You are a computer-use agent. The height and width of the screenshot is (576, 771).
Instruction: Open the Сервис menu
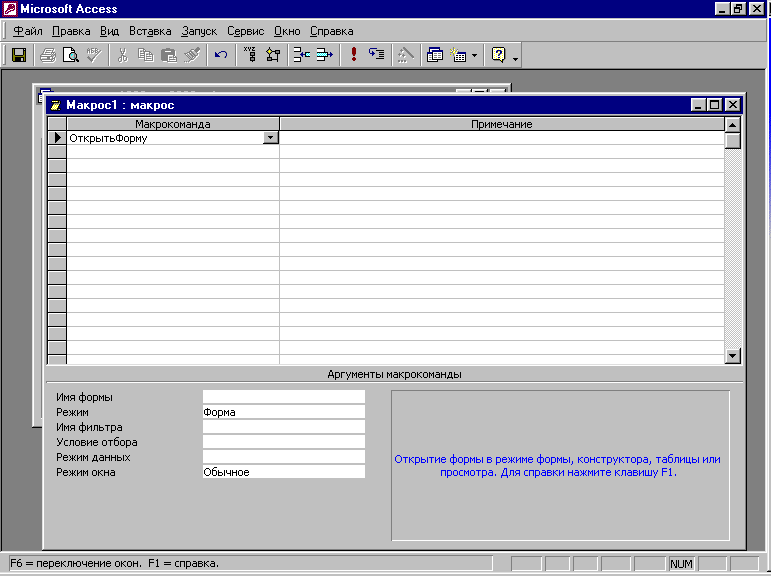(245, 31)
